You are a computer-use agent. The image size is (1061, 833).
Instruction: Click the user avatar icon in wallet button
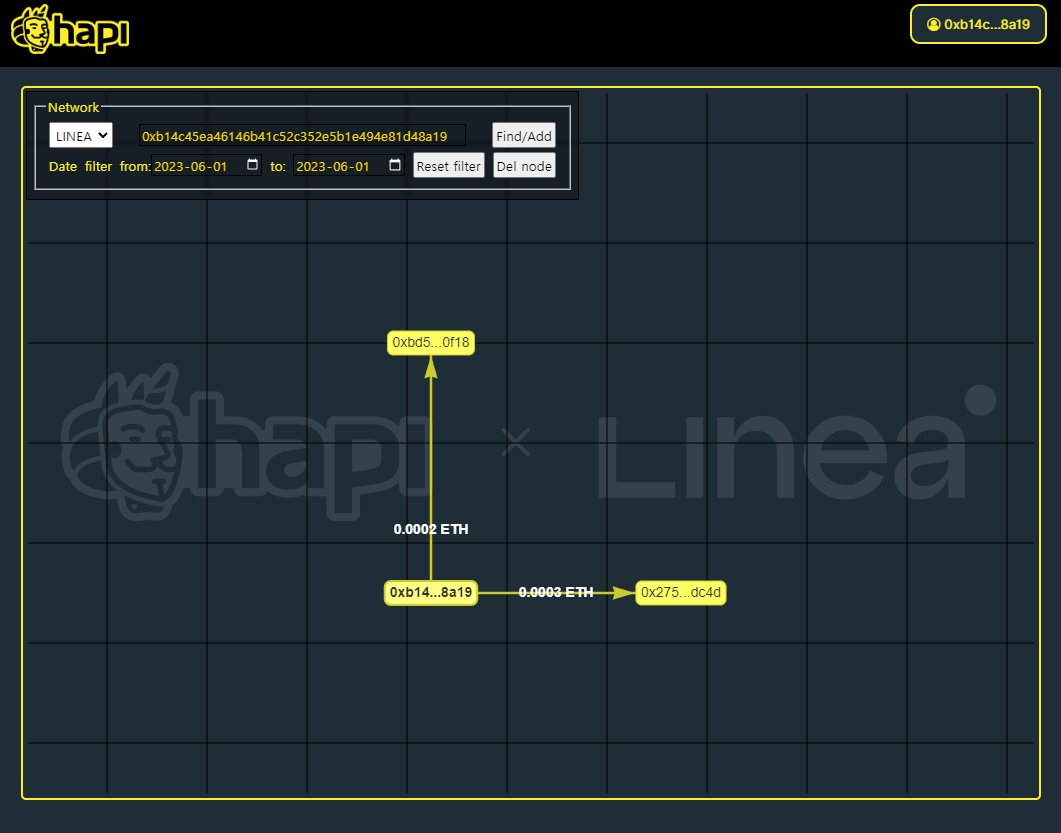(x=934, y=24)
